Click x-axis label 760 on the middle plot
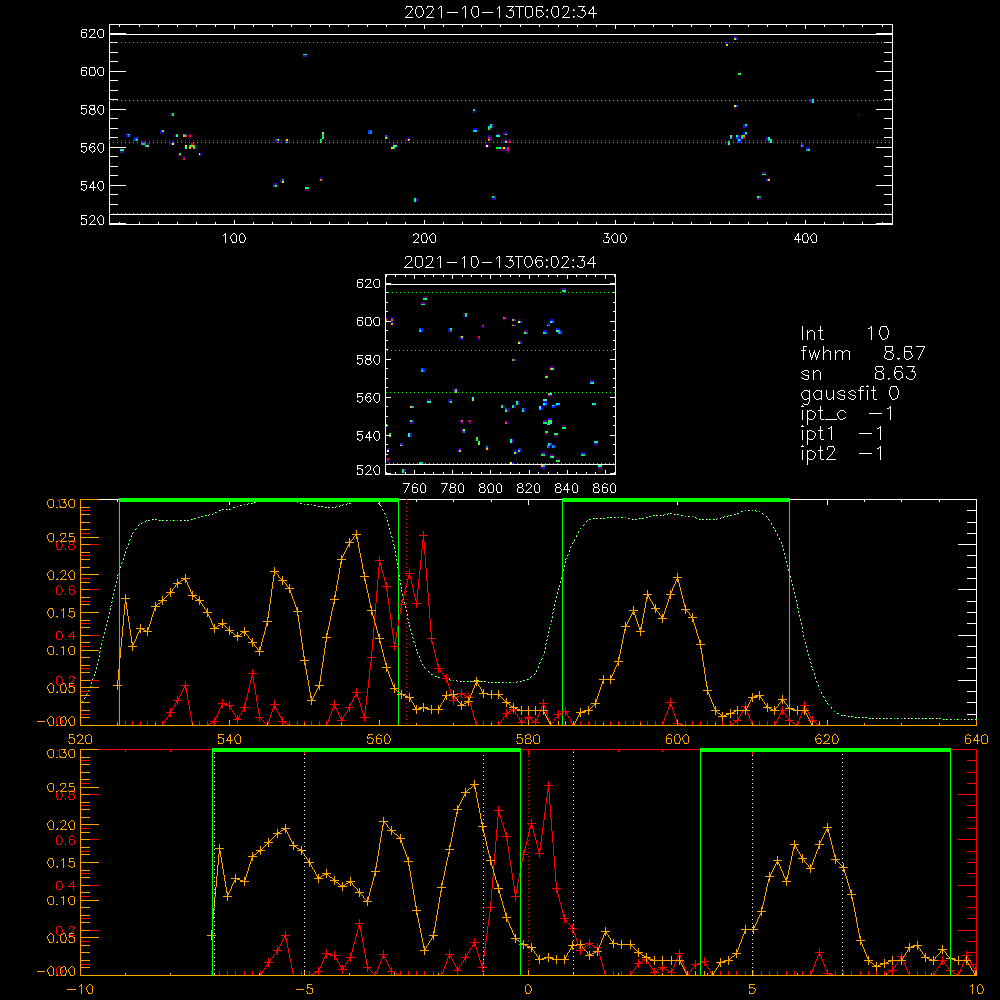The height and width of the screenshot is (1000, 1000). tap(415, 489)
